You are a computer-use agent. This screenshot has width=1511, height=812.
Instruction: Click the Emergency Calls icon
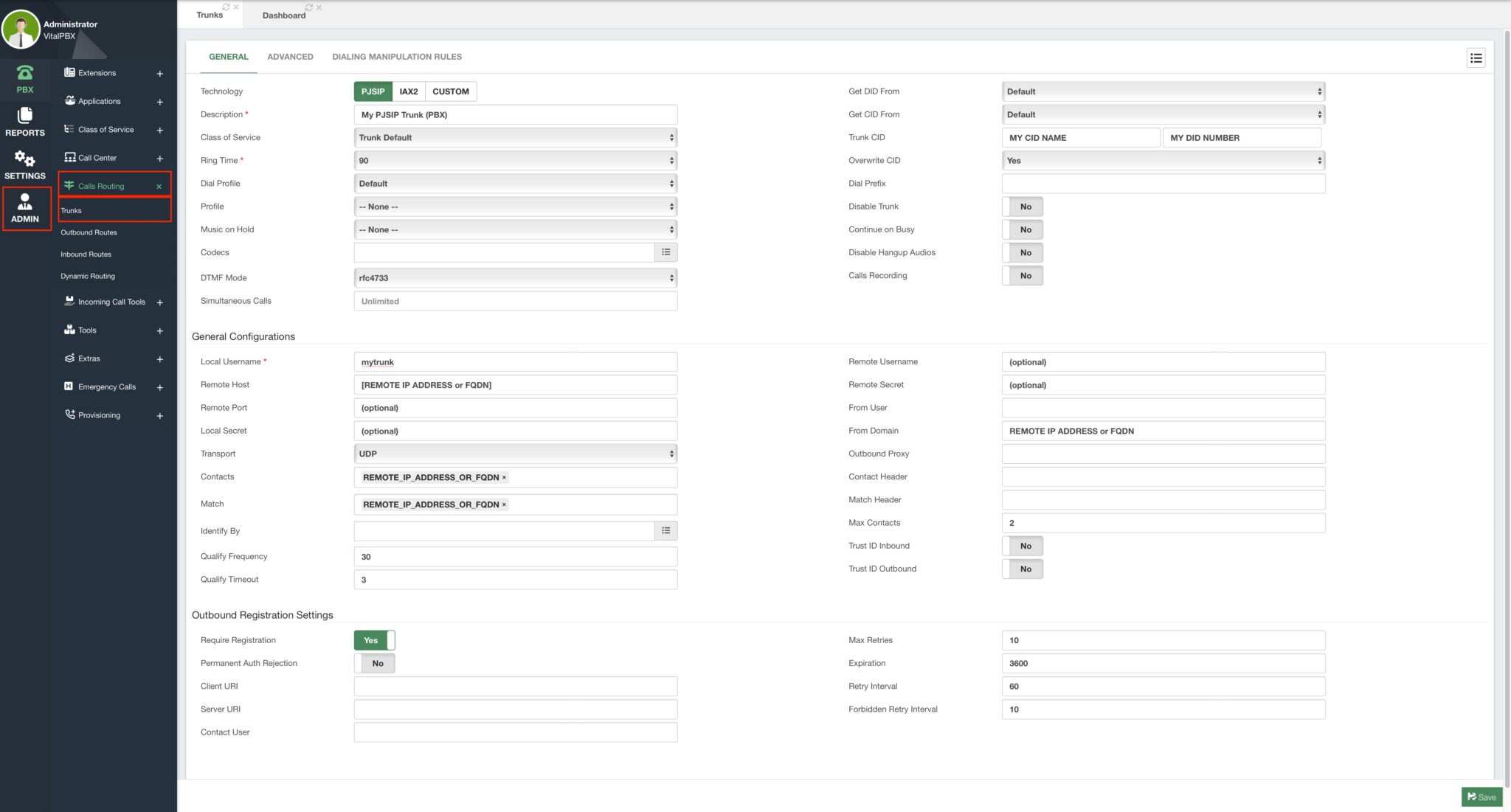pos(69,386)
